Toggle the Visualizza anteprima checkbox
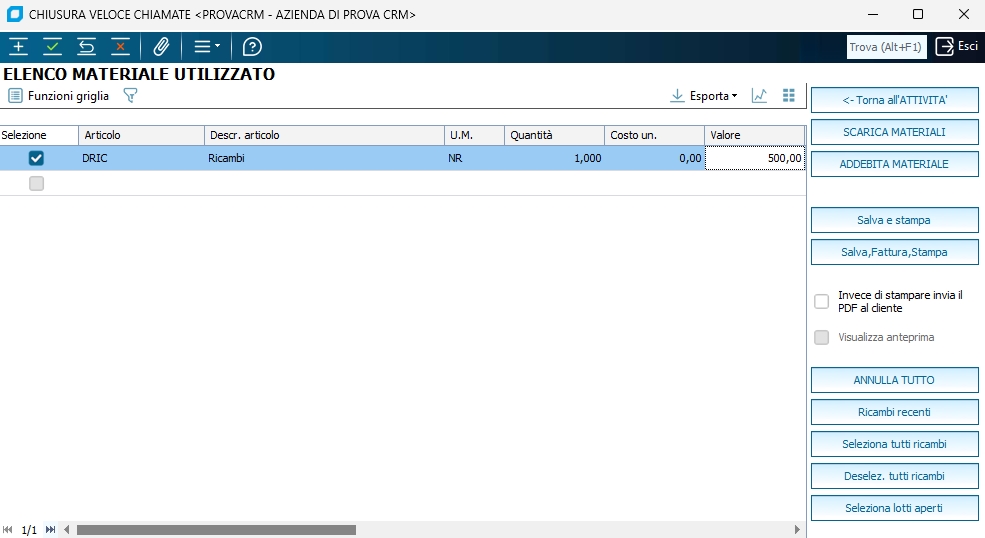The image size is (985, 538). pos(822,338)
